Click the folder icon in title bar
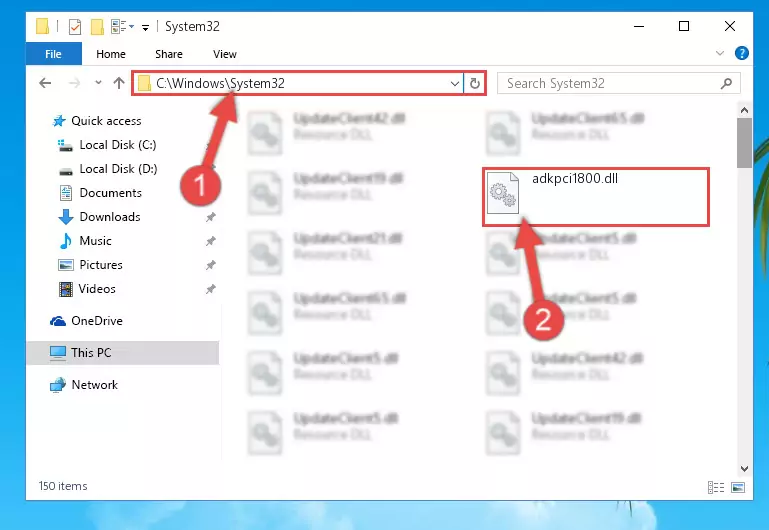The image size is (769, 530). tap(42, 26)
